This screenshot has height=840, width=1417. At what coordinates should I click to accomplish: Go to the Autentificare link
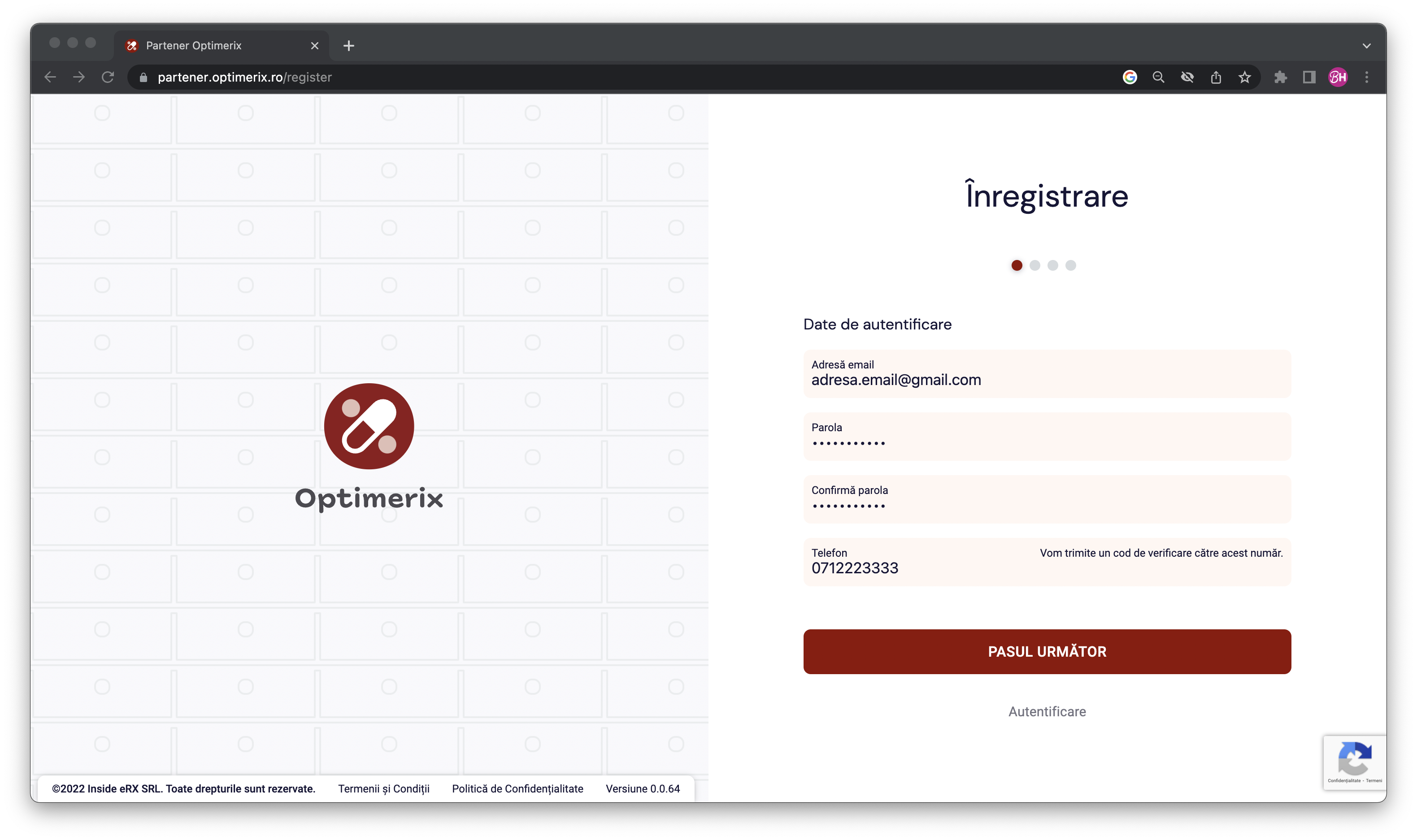1047,711
